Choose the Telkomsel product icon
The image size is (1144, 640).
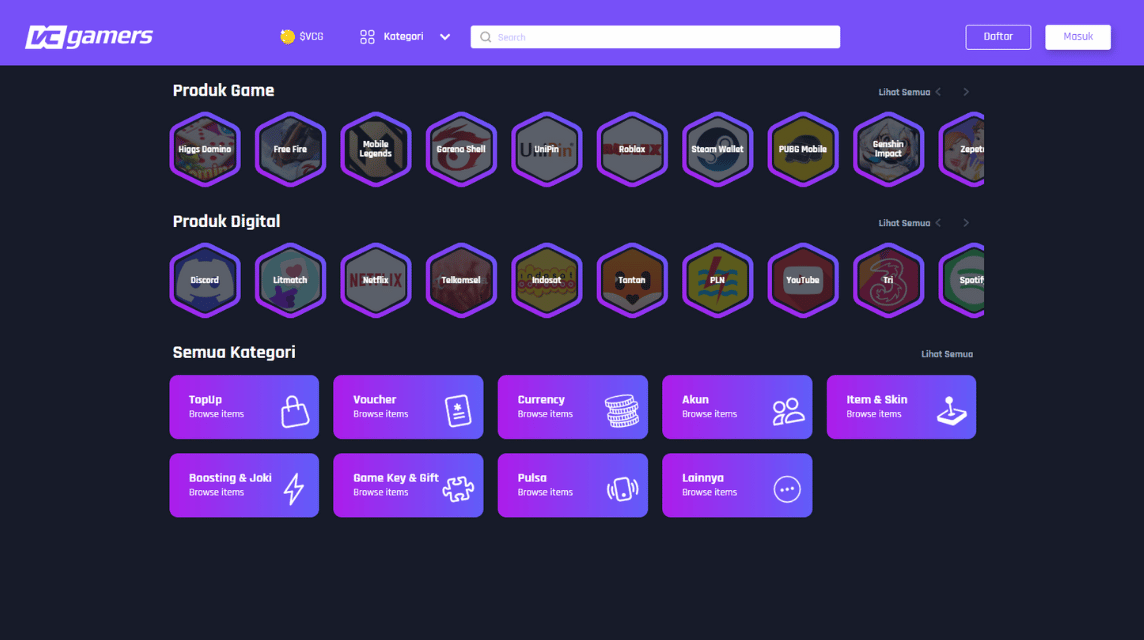461,280
